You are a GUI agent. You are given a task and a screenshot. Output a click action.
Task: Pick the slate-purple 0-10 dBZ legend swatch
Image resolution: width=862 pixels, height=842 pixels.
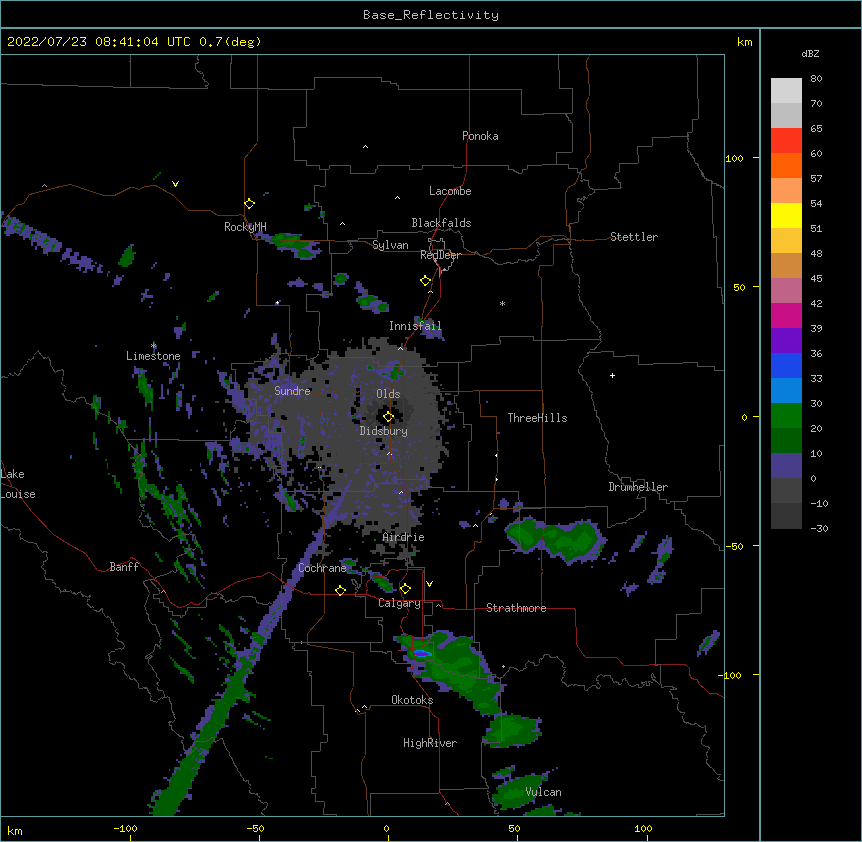[x=786, y=466]
